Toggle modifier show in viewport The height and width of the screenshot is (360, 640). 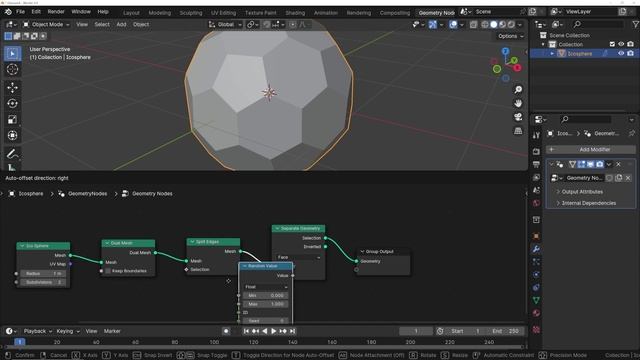click(x=590, y=164)
